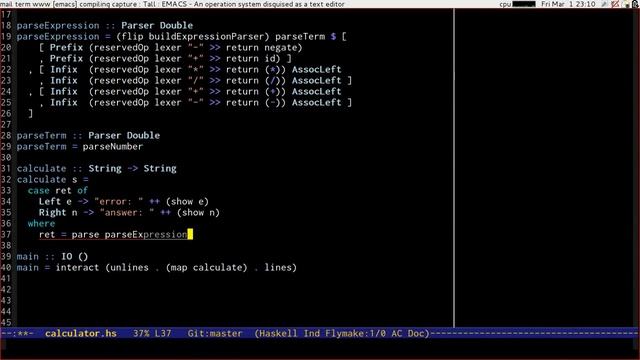The height and width of the screenshot is (360, 640).
Task: Switch to the capture workspace
Action: point(124,4)
